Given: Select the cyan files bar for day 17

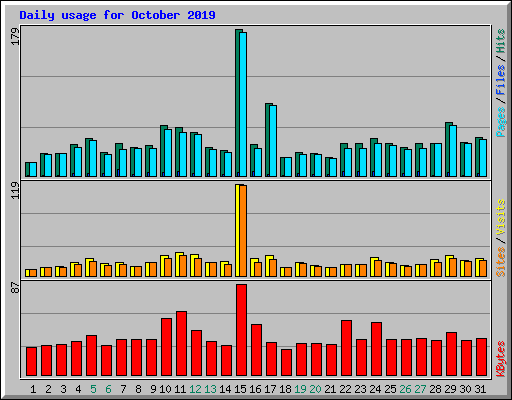Looking at the screenshot, I should (x=273, y=141).
